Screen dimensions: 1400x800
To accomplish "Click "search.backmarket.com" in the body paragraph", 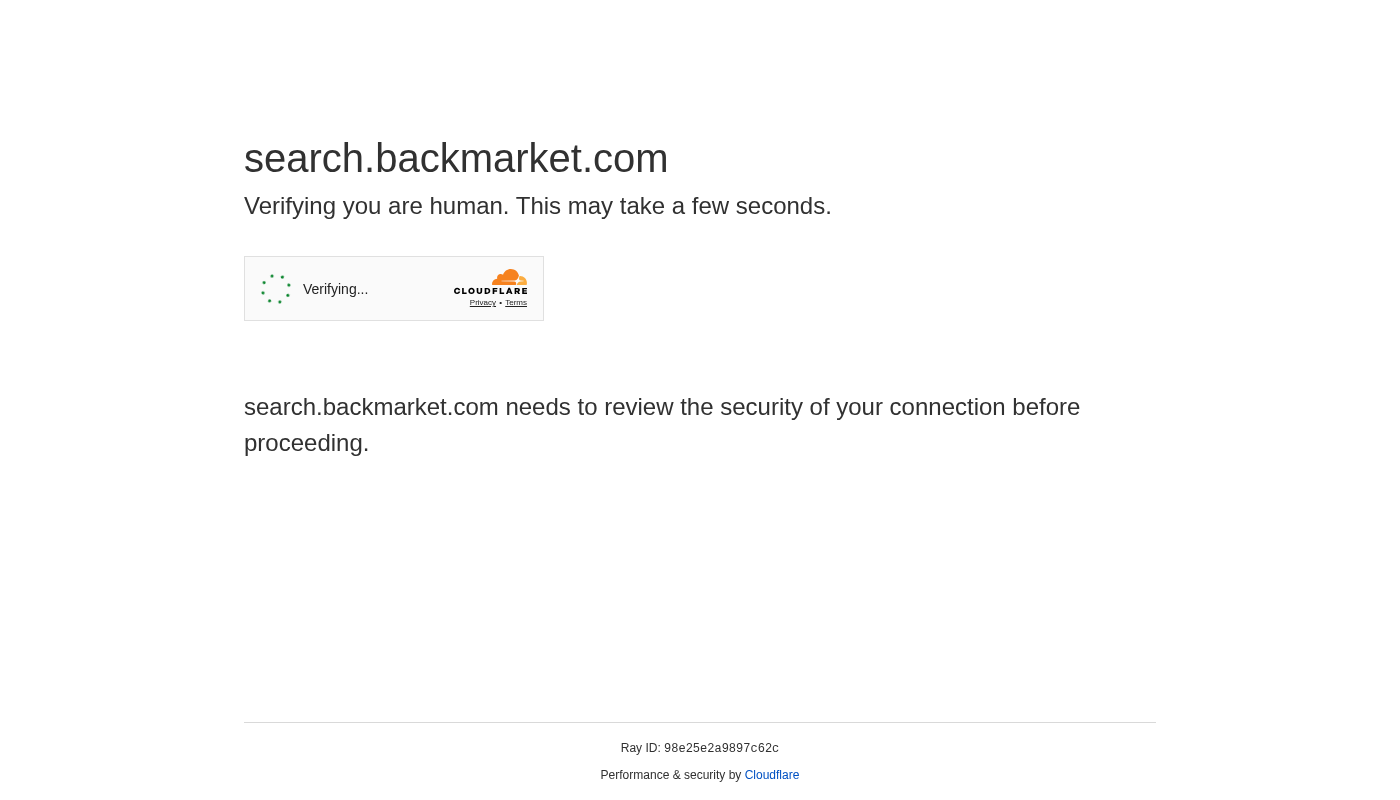I will tap(371, 407).
